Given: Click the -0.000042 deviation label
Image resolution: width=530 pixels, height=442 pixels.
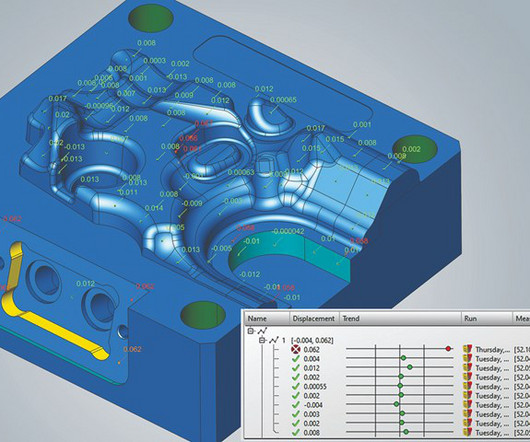Looking at the screenshot, I should [288, 231].
